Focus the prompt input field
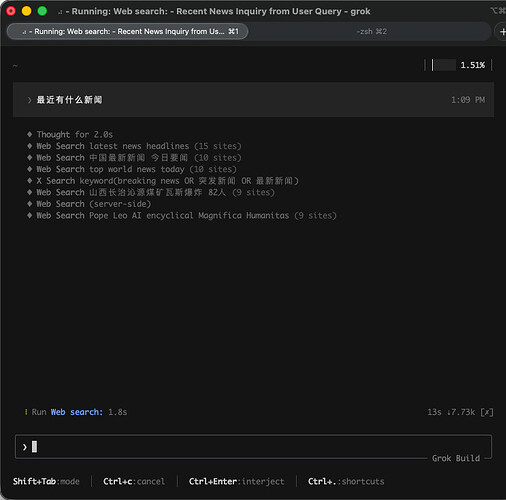 pos(253,447)
